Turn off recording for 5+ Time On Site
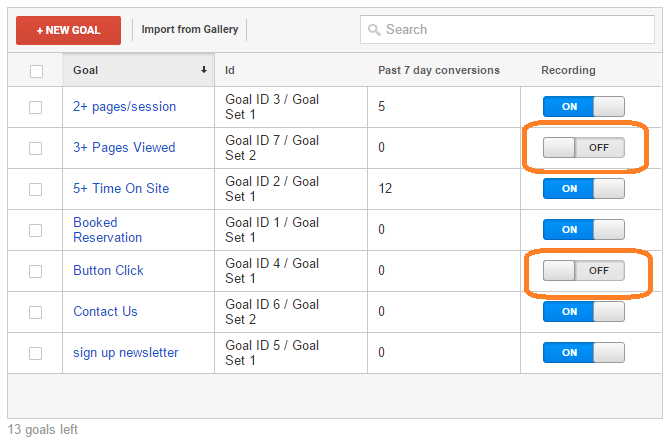 pos(584,189)
